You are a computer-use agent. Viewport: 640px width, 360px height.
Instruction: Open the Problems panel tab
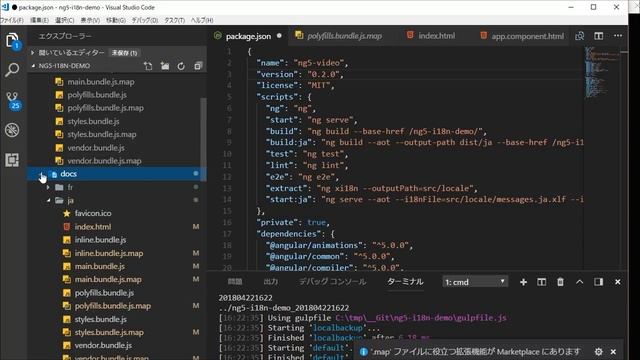[x=235, y=282]
